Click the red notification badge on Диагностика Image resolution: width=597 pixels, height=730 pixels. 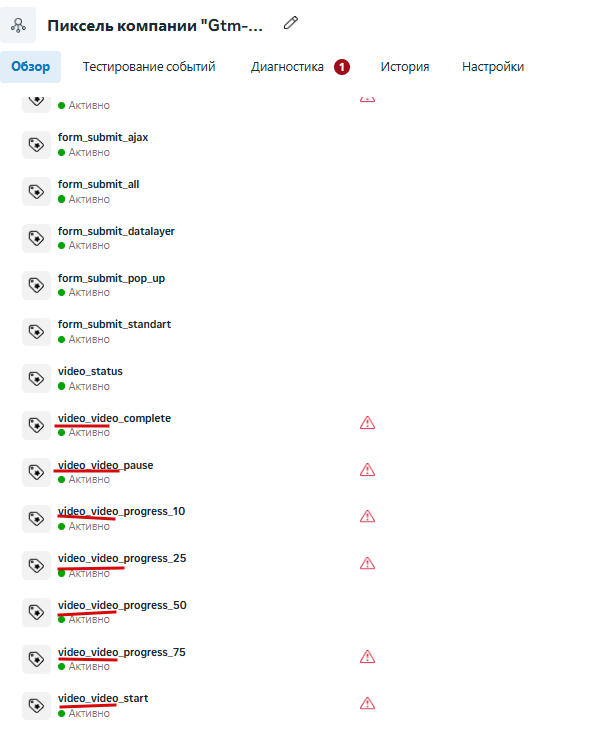tap(342, 67)
